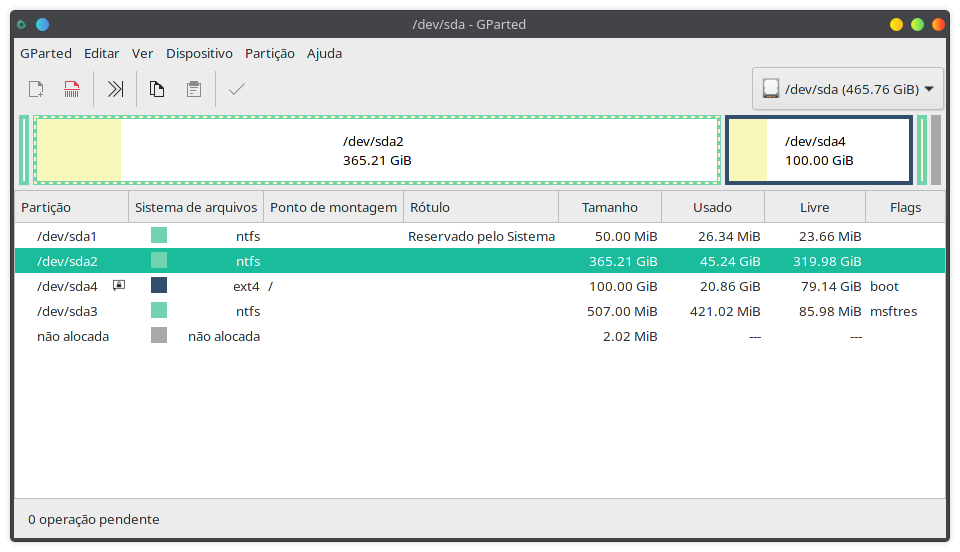Open the Editar menu
This screenshot has height=552, width=960.
[x=102, y=53]
